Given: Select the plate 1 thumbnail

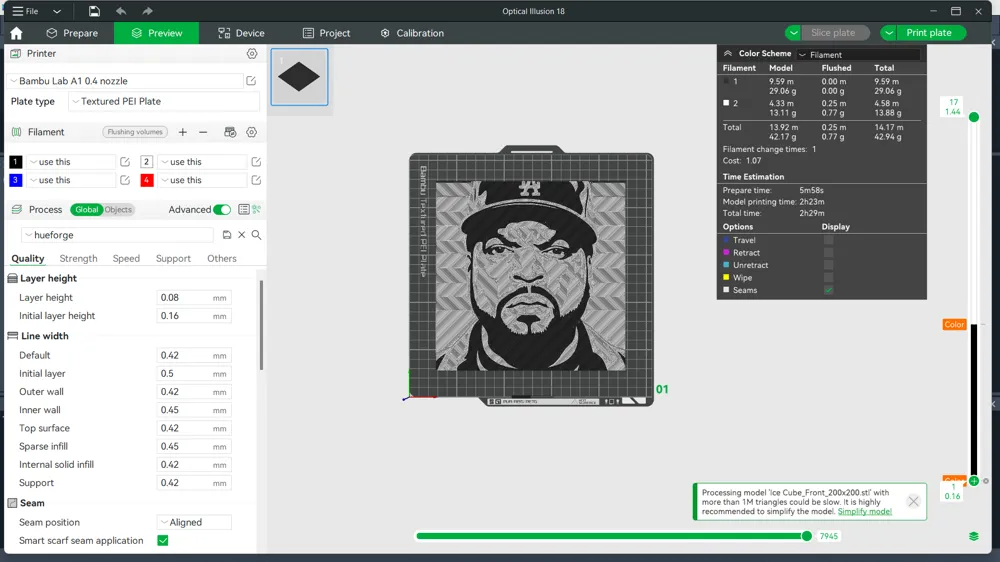Looking at the screenshot, I should click(x=299, y=77).
